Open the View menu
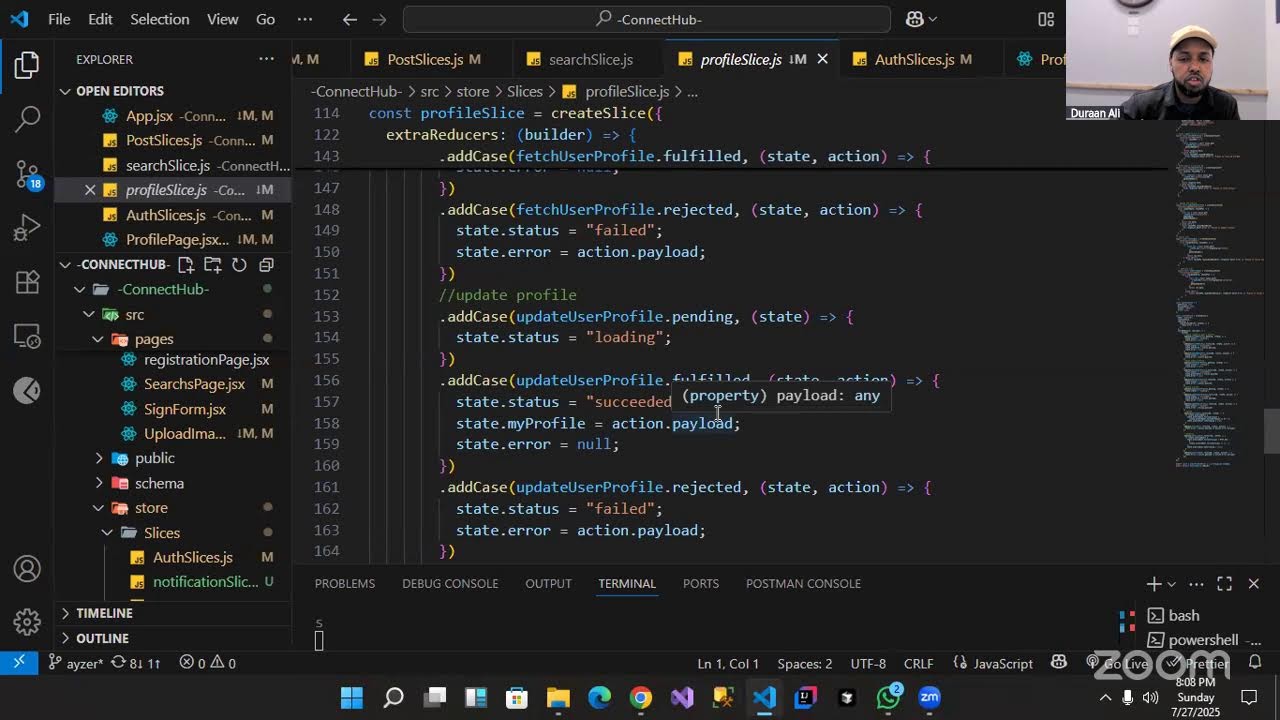Screen dimensions: 1280x720 click(x=222, y=19)
